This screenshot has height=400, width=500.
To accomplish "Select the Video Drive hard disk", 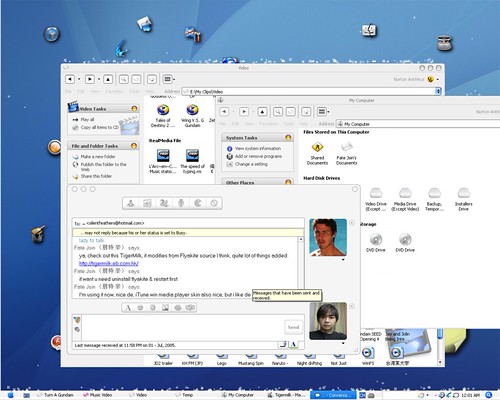I will coord(376,199).
